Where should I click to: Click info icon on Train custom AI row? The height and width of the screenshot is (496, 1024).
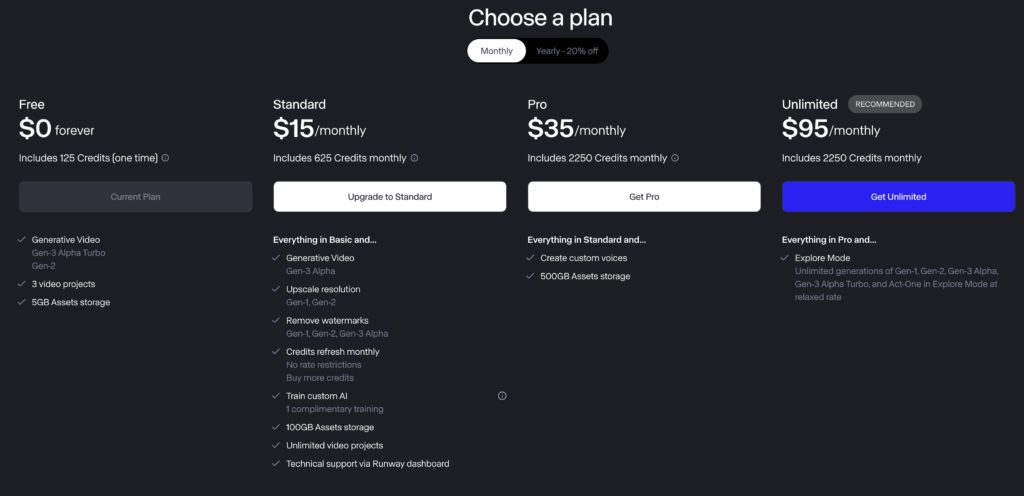tap(502, 395)
